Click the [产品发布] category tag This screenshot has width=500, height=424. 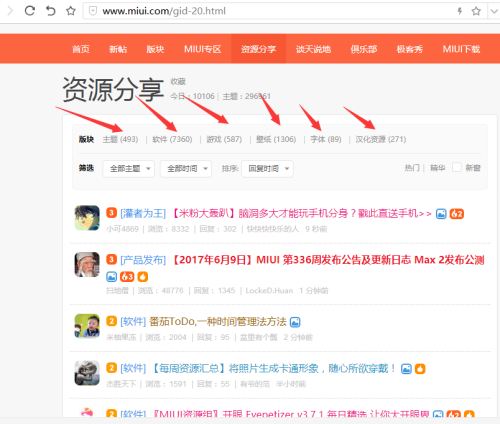click(143, 260)
